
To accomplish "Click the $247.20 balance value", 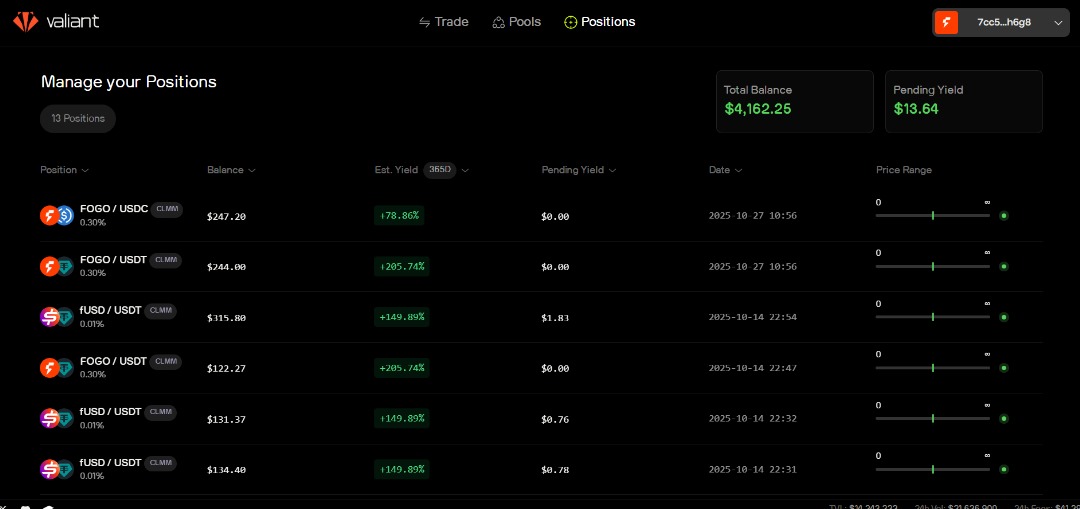I will (226, 216).
